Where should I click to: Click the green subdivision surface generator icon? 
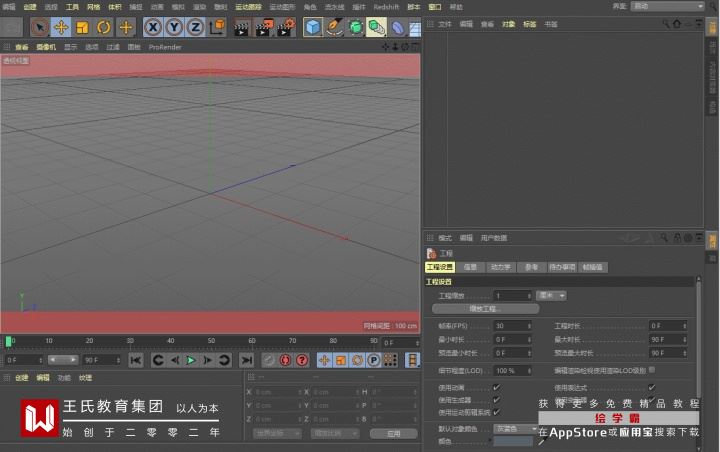(355, 28)
